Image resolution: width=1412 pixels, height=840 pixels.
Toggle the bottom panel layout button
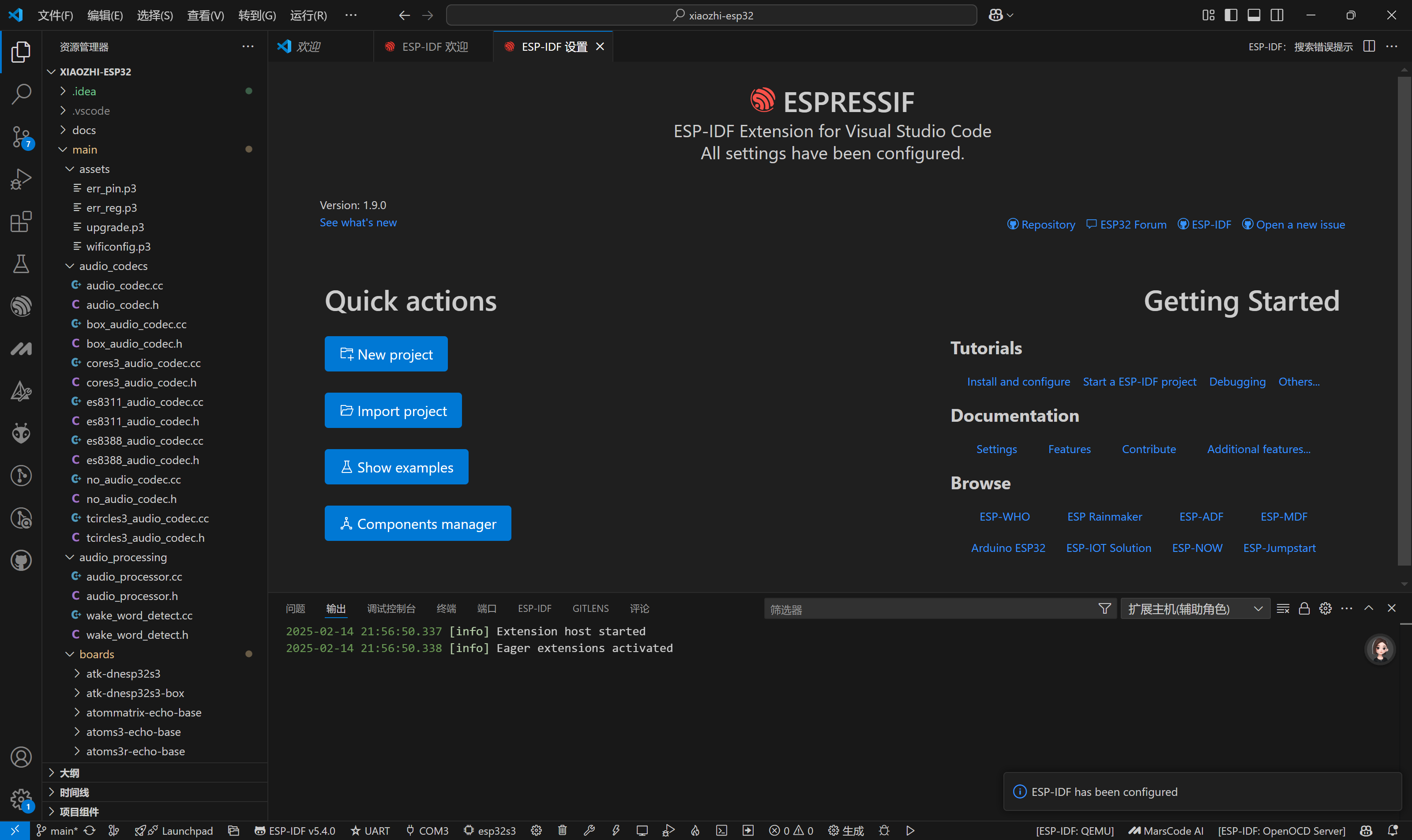1254,15
